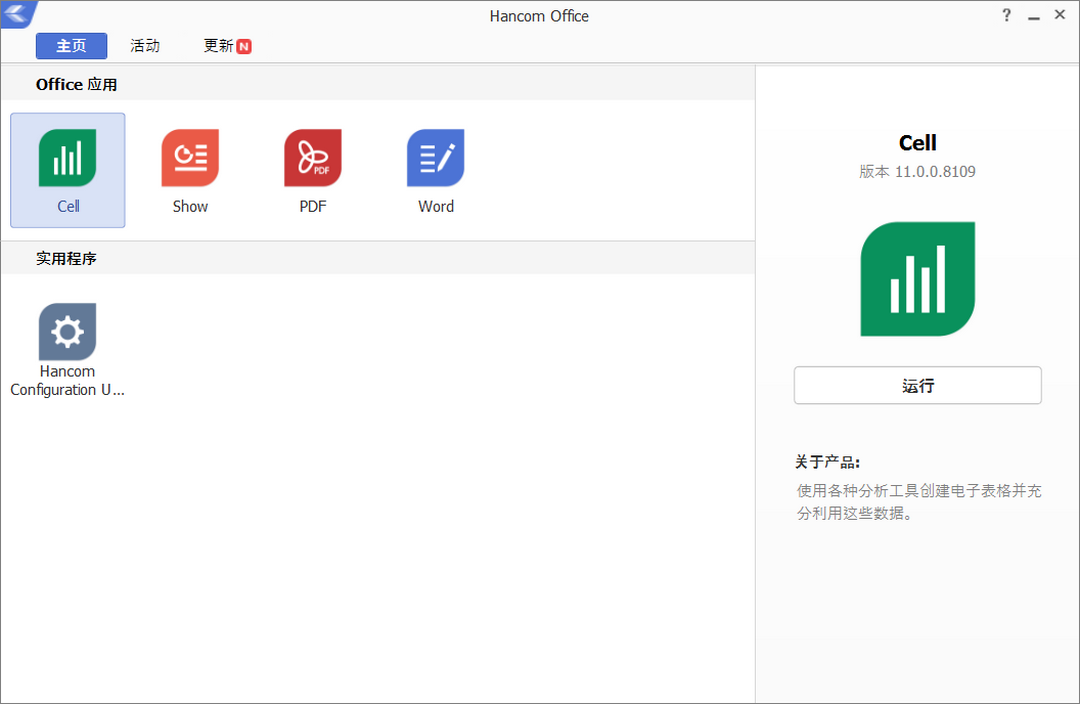
Task: Click the 版本 11.0.0.8109 version text
Action: (x=917, y=171)
